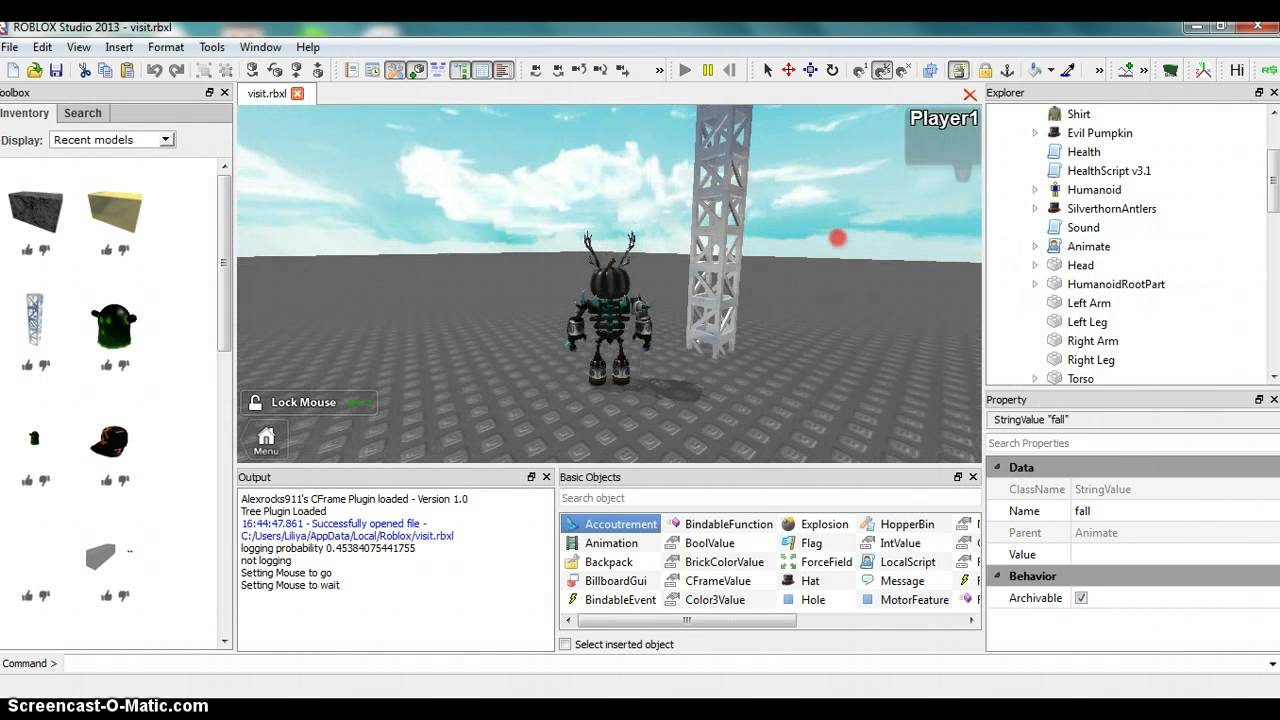This screenshot has width=1280, height=720.
Task: Select the Rotate tool in the toolbar
Action: point(832,70)
